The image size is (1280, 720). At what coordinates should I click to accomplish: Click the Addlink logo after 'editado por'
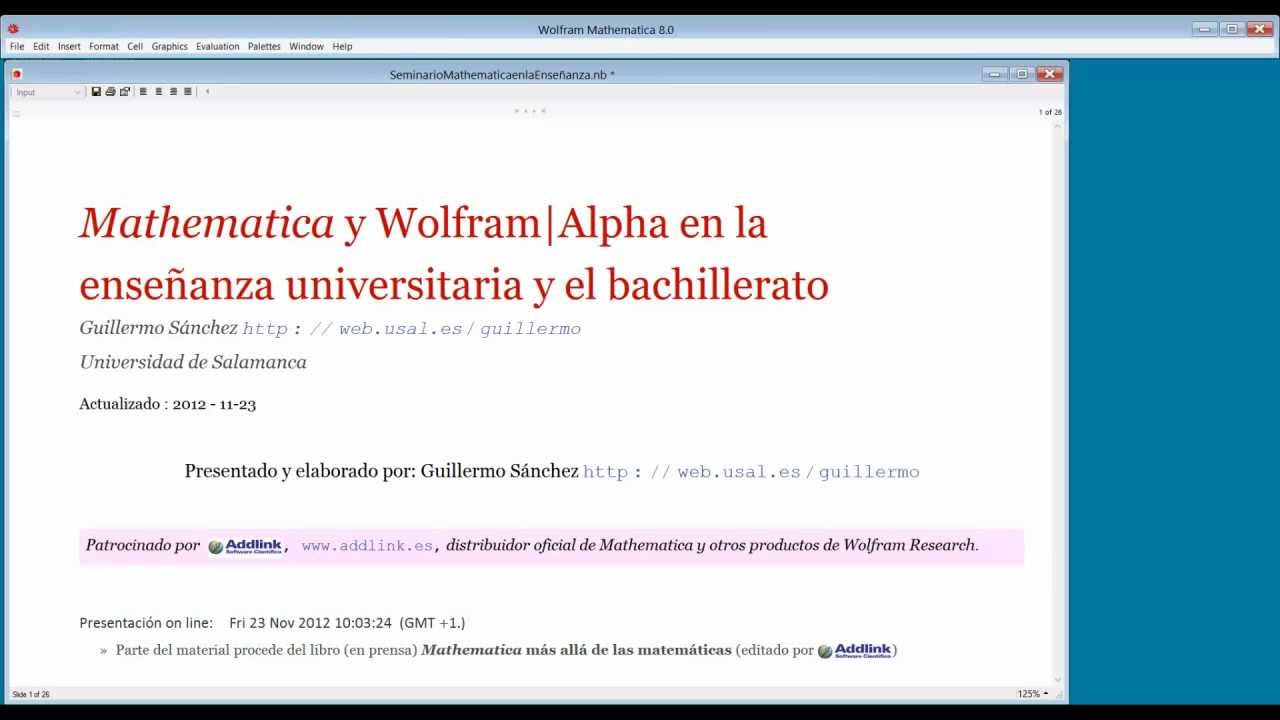pos(854,650)
